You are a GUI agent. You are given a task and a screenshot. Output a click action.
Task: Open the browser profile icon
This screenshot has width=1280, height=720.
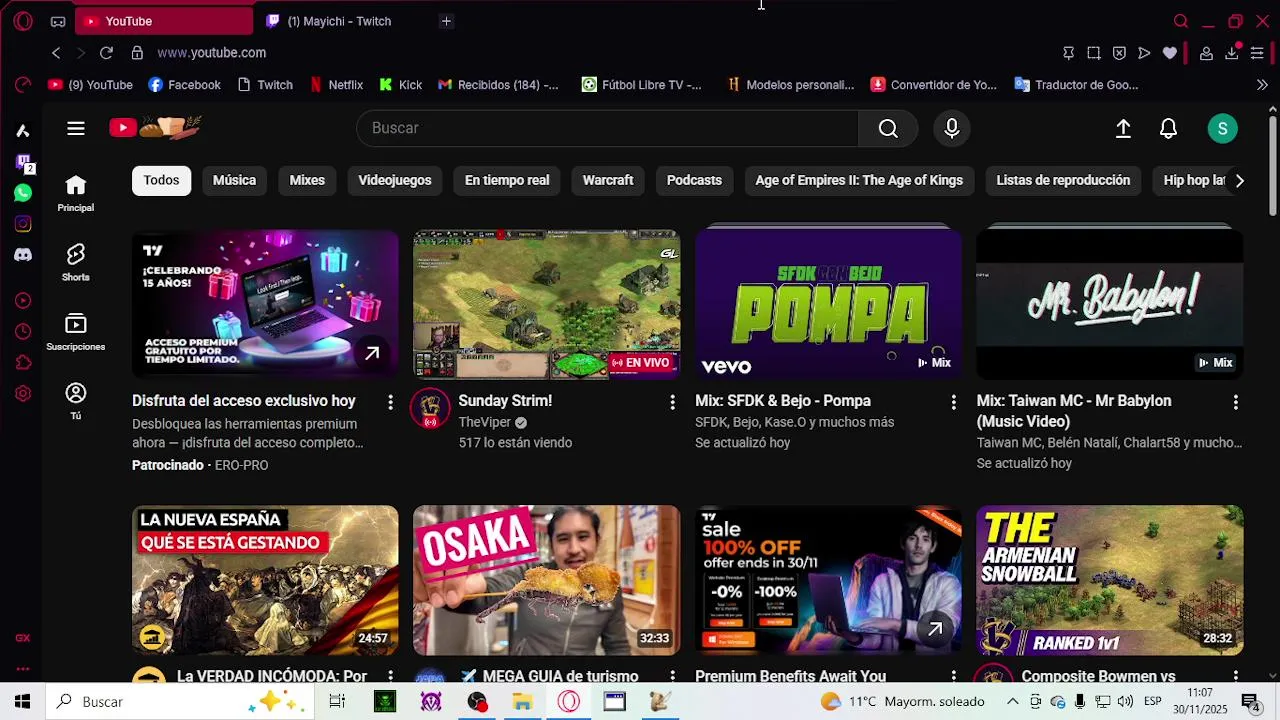(x=1206, y=53)
